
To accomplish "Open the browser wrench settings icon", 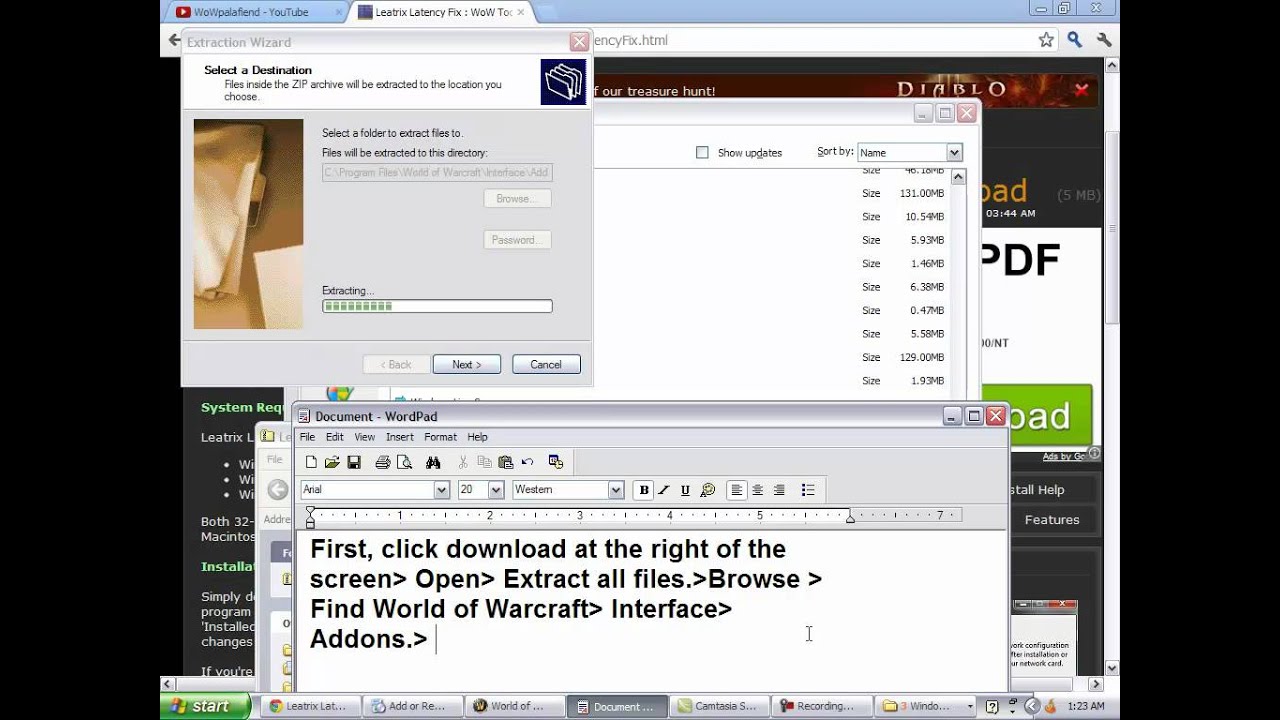I will coord(1104,40).
